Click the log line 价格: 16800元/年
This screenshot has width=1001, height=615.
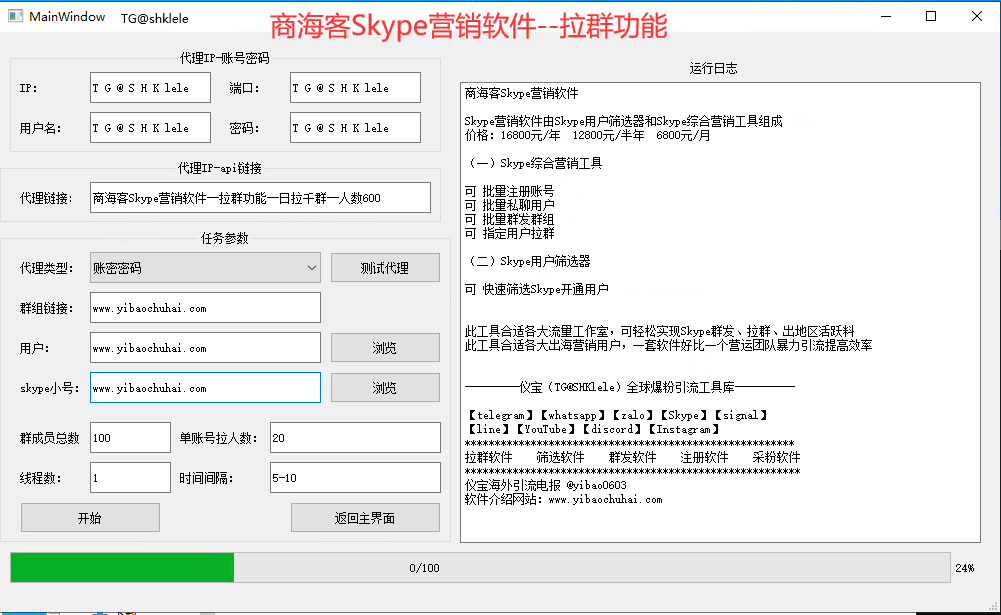513,135
